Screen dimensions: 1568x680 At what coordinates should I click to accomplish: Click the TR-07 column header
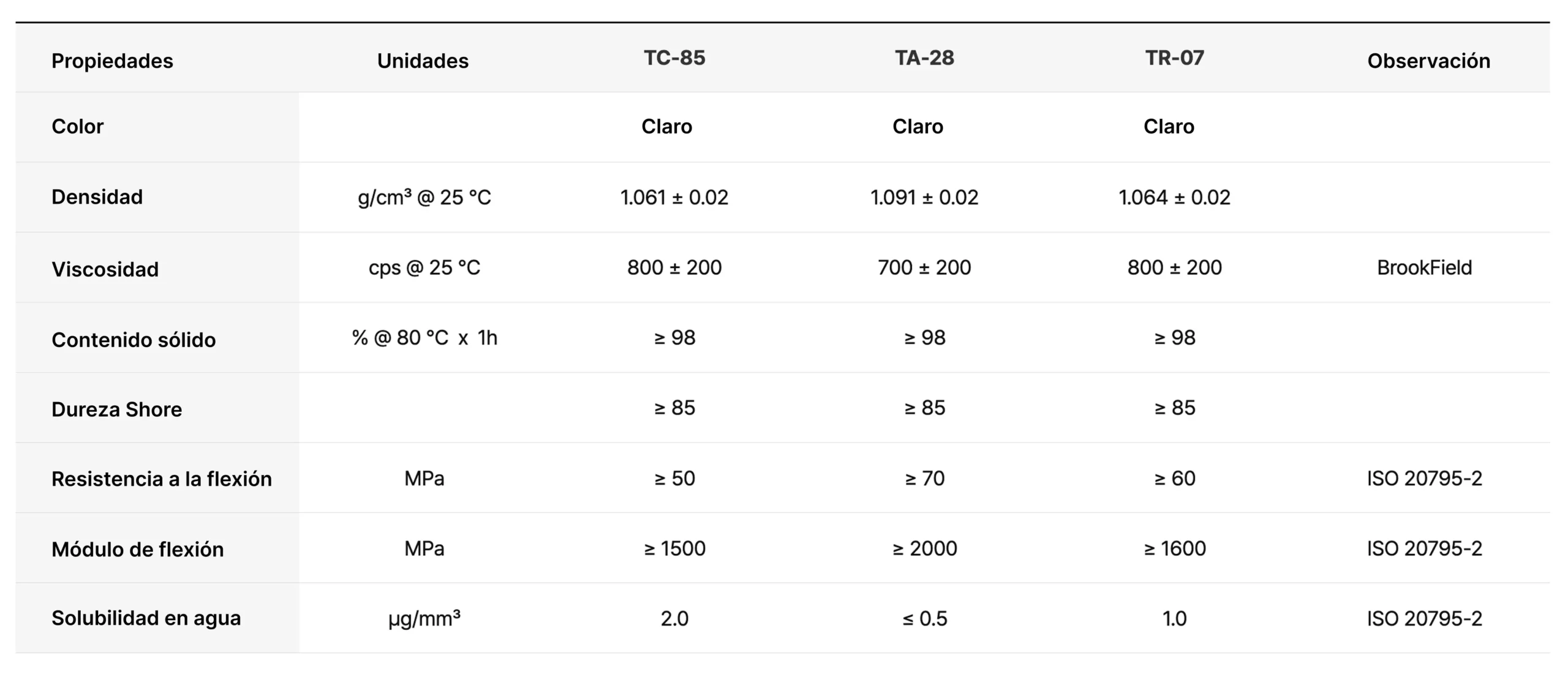(x=1174, y=58)
